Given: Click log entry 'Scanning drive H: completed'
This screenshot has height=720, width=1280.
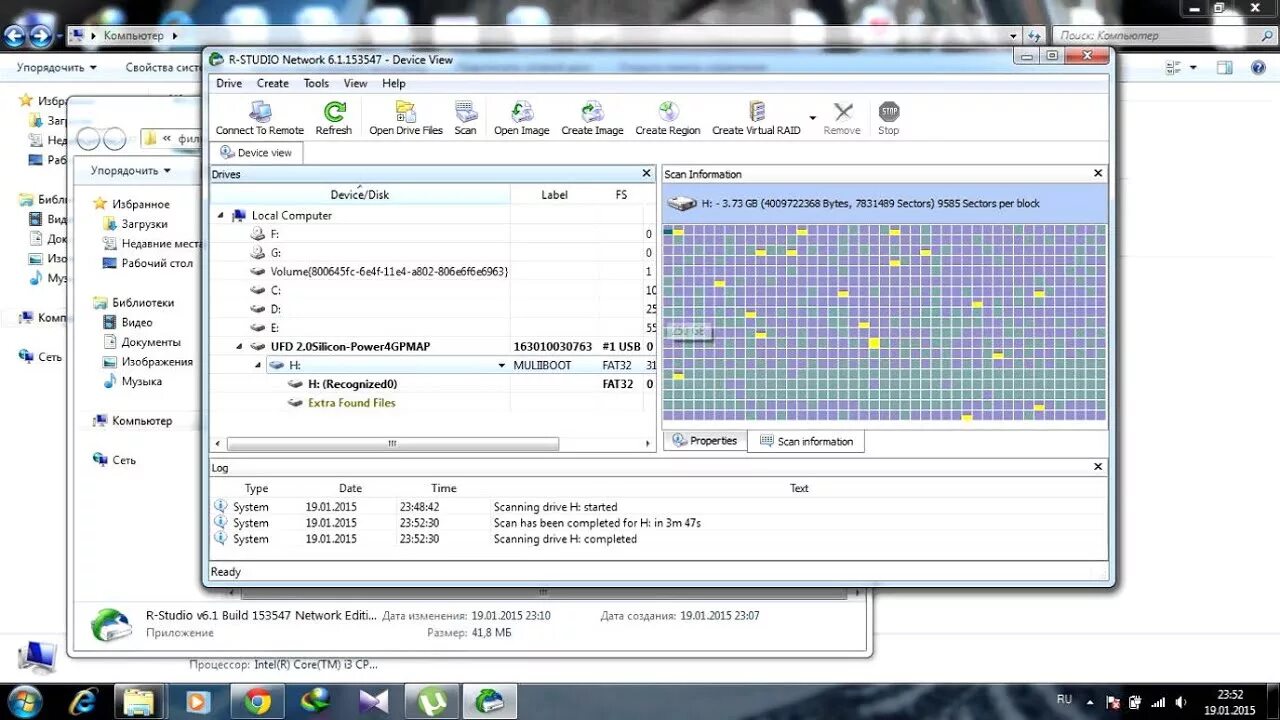Looking at the screenshot, I should click(565, 539).
